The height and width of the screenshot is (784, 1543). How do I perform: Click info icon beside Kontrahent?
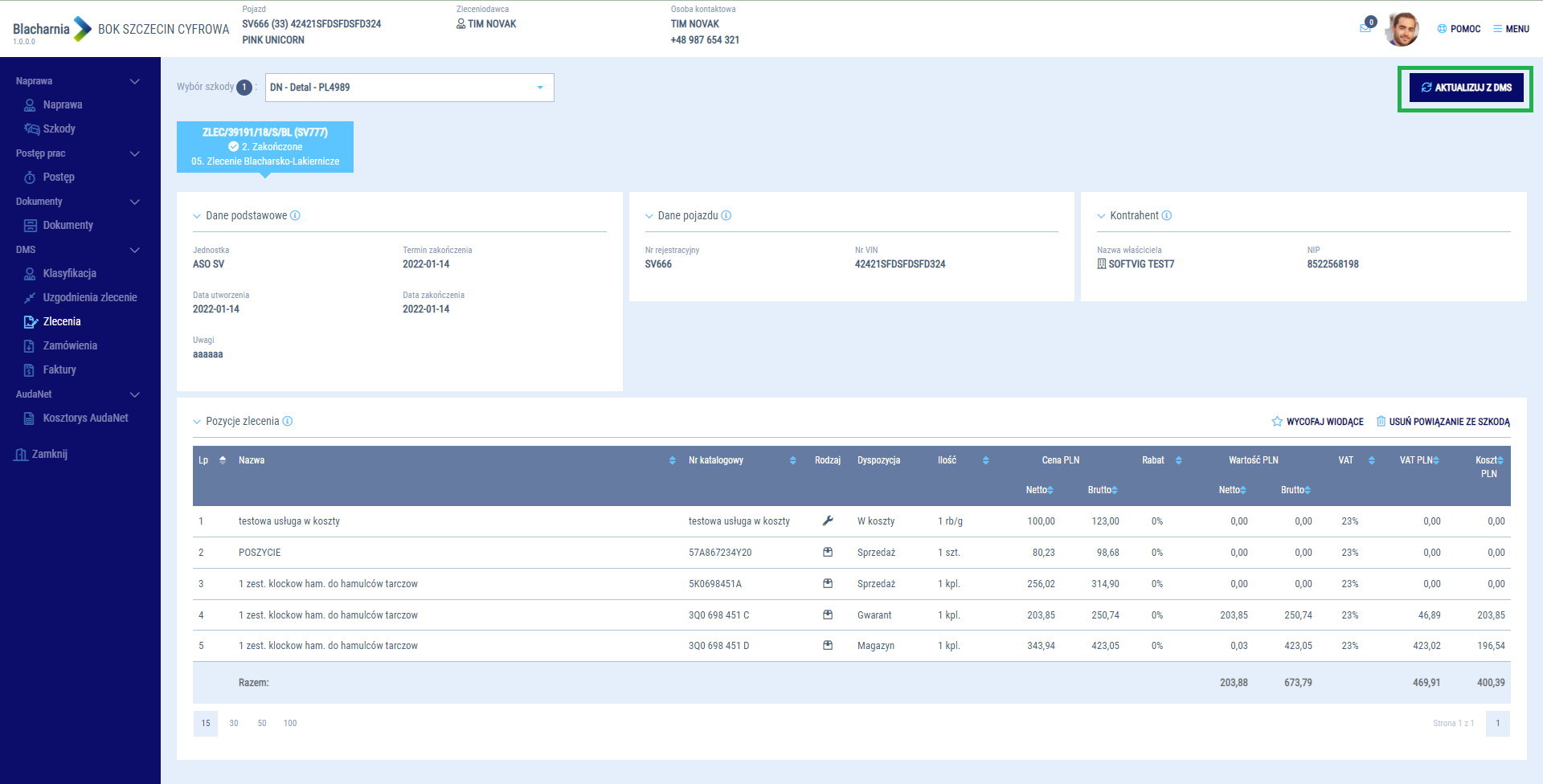click(x=1167, y=215)
